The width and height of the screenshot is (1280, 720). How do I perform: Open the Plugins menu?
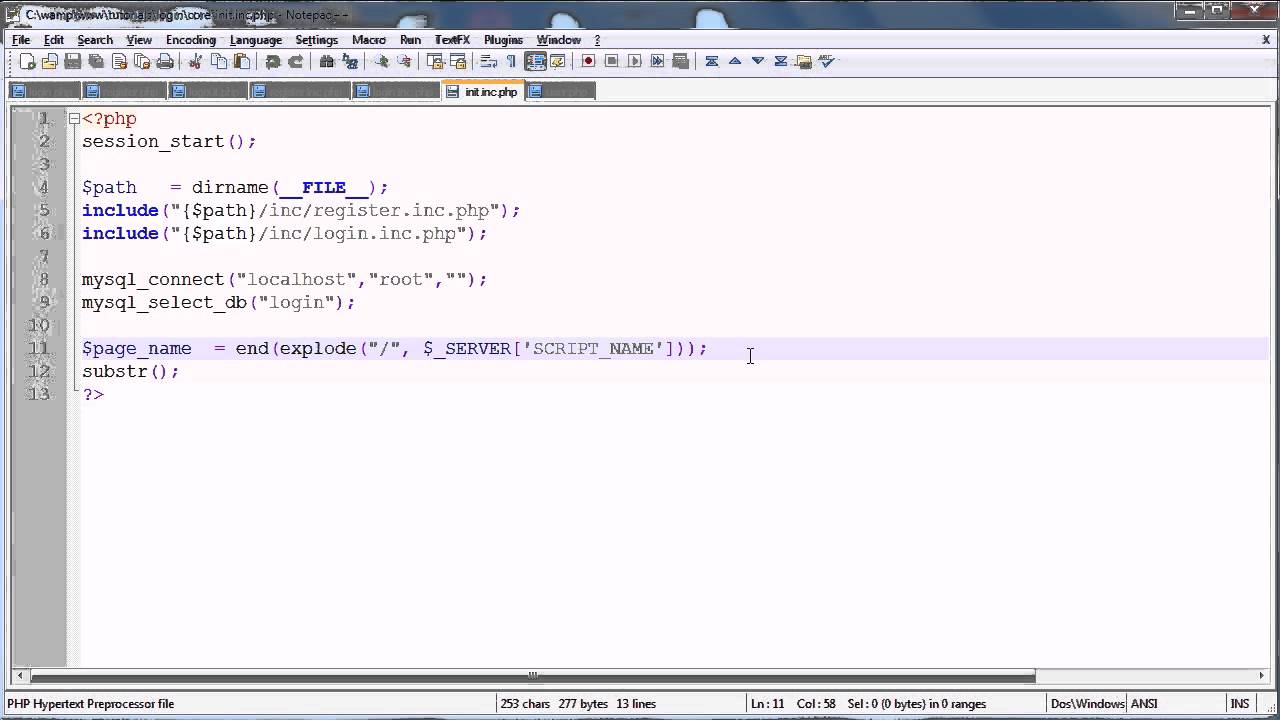point(503,40)
